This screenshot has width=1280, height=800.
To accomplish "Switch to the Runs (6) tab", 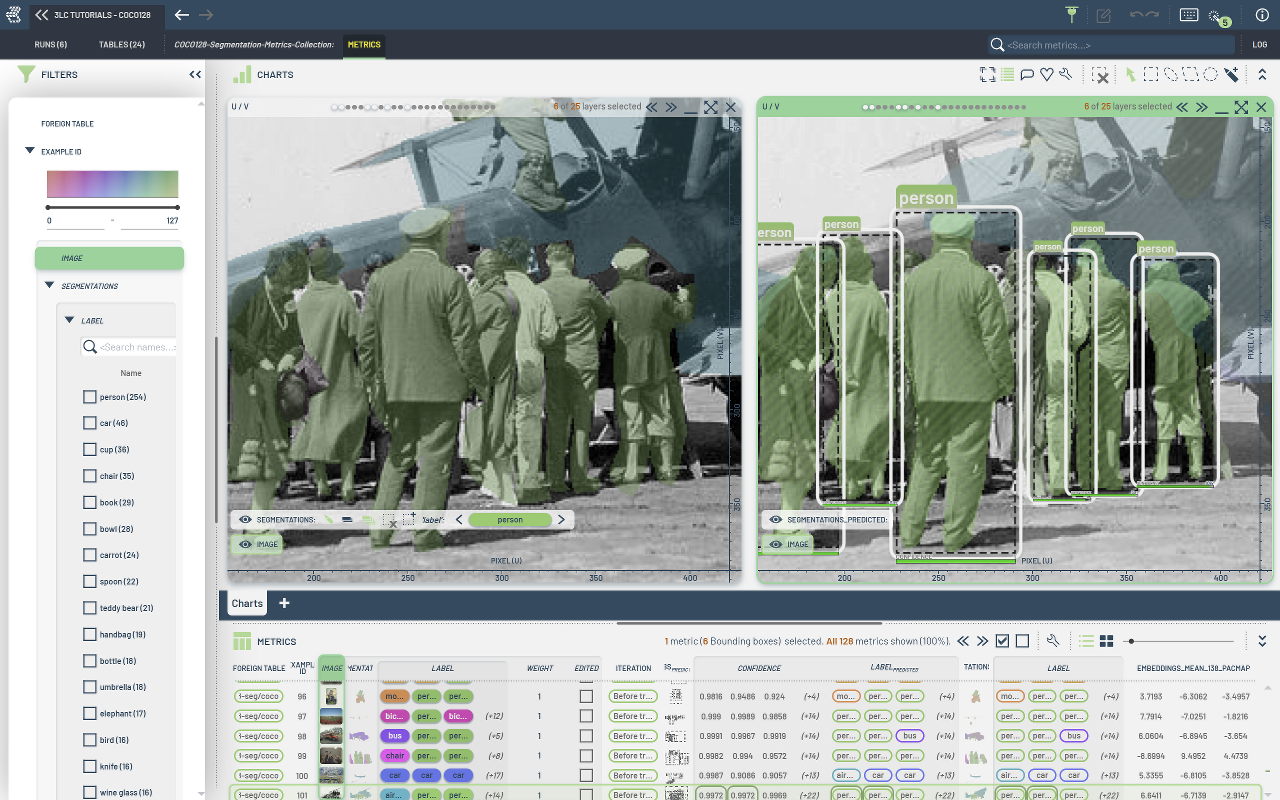I will tap(50, 45).
